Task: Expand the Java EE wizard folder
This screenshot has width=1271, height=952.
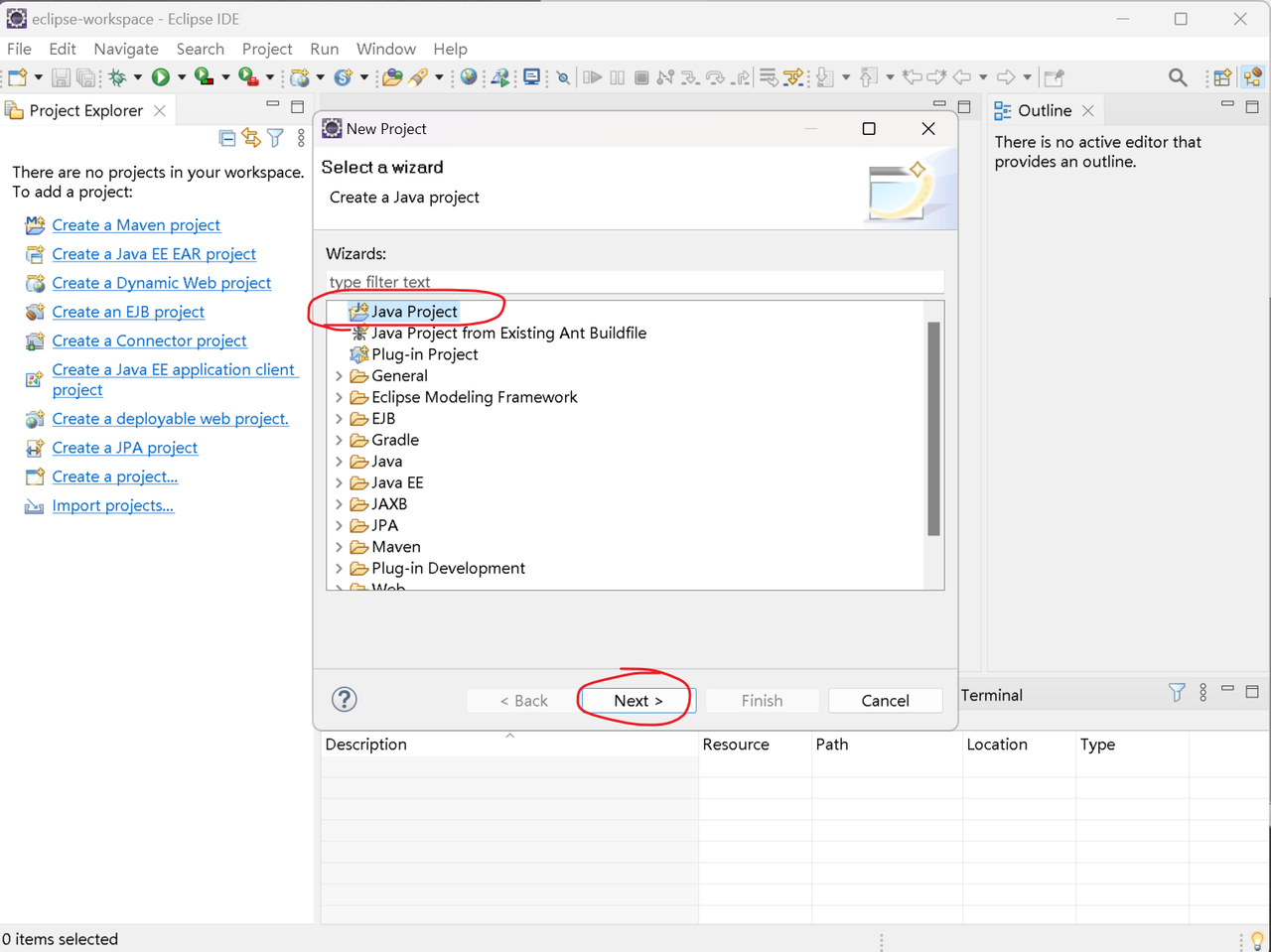Action: (x=340, y=482)
